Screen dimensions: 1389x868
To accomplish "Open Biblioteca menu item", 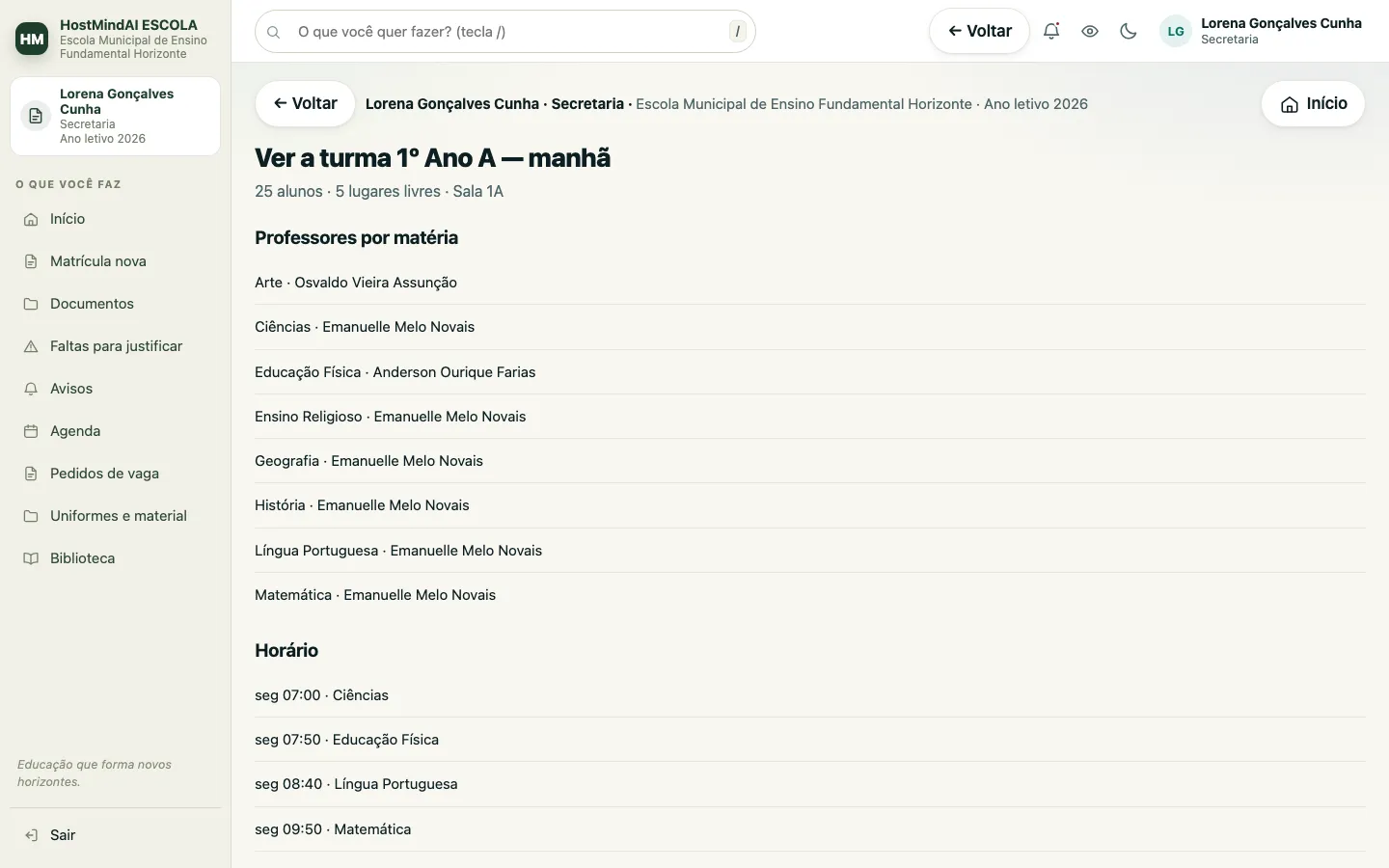I will 116,558.
